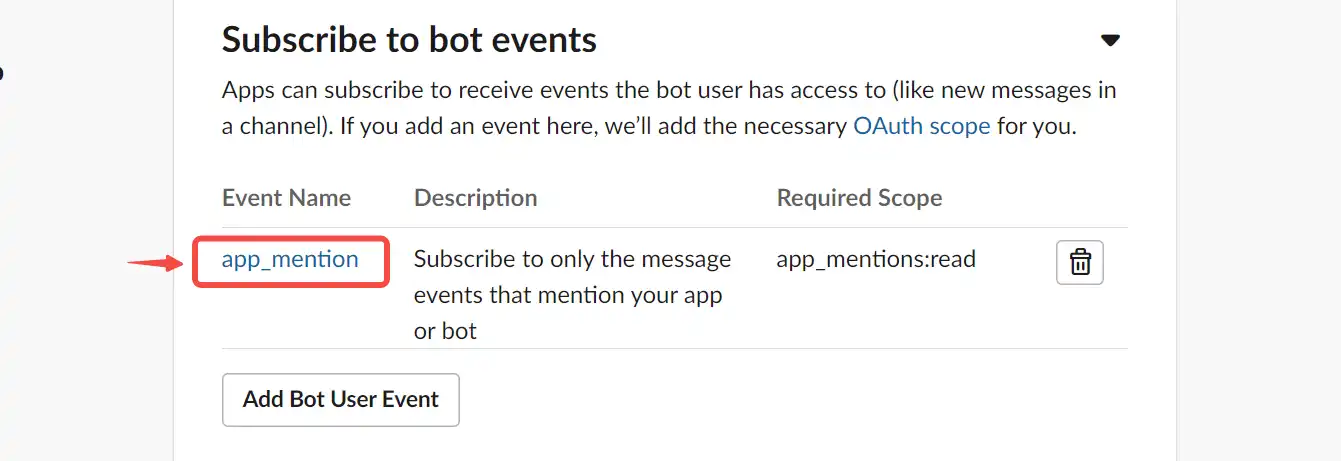The image size is (1341, 461).
Task: Click the app_mention description text
Action: [x=573, y=295]
